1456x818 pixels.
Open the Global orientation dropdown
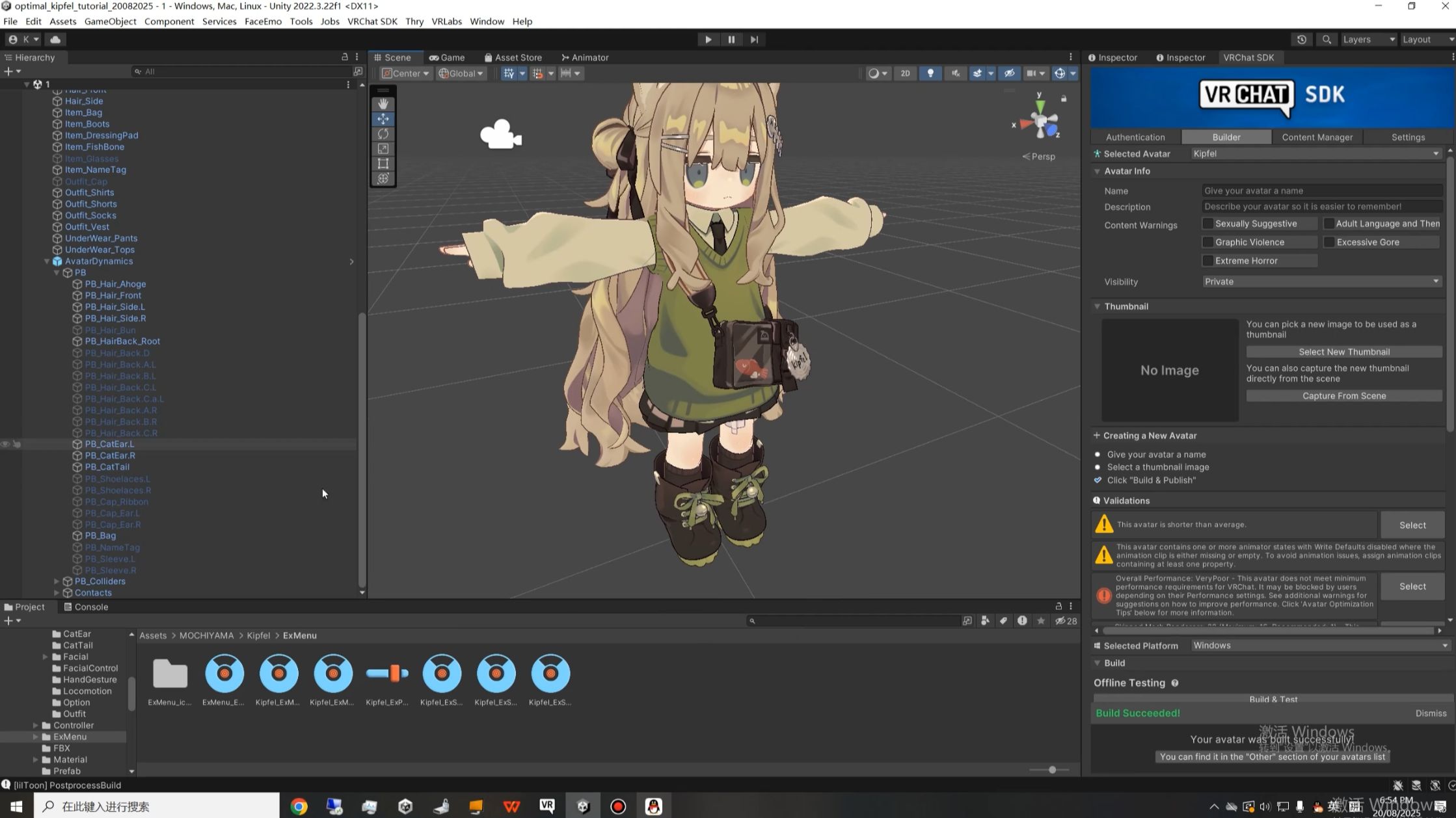[461, 73]
